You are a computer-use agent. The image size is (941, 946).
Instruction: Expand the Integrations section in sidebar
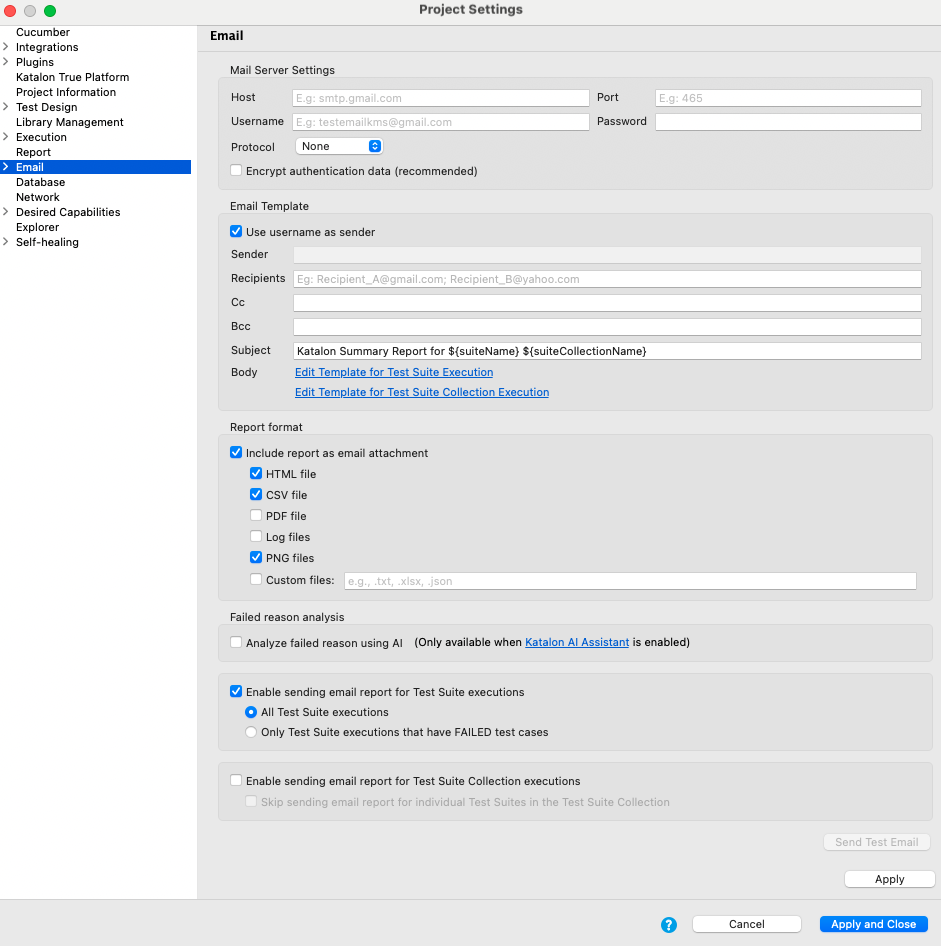tap(7, 47)
